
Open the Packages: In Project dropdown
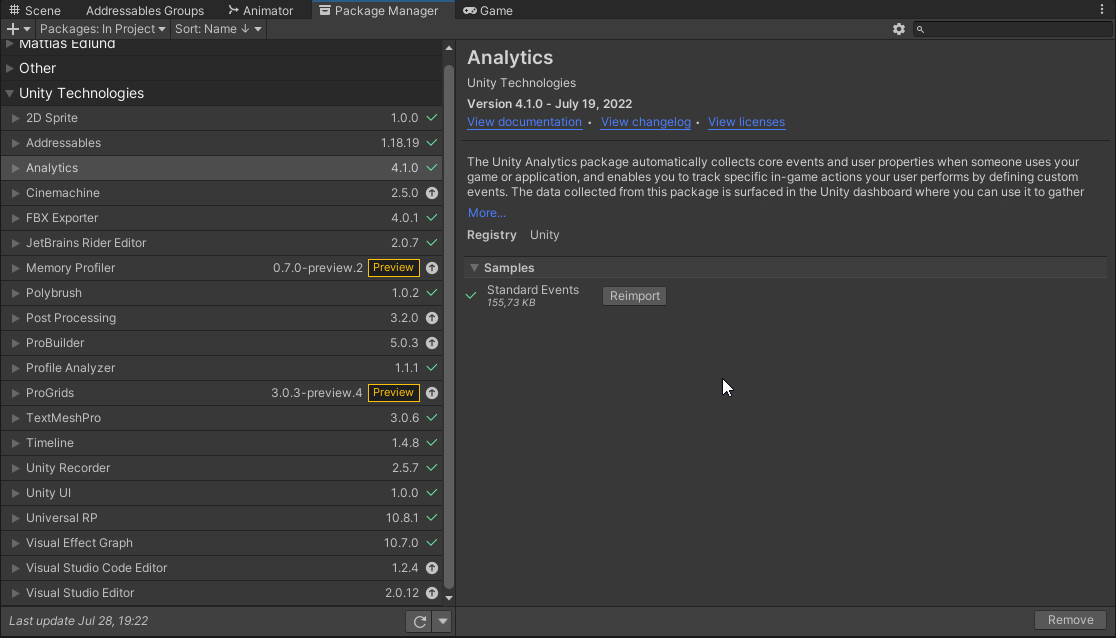tap(103, 29)
